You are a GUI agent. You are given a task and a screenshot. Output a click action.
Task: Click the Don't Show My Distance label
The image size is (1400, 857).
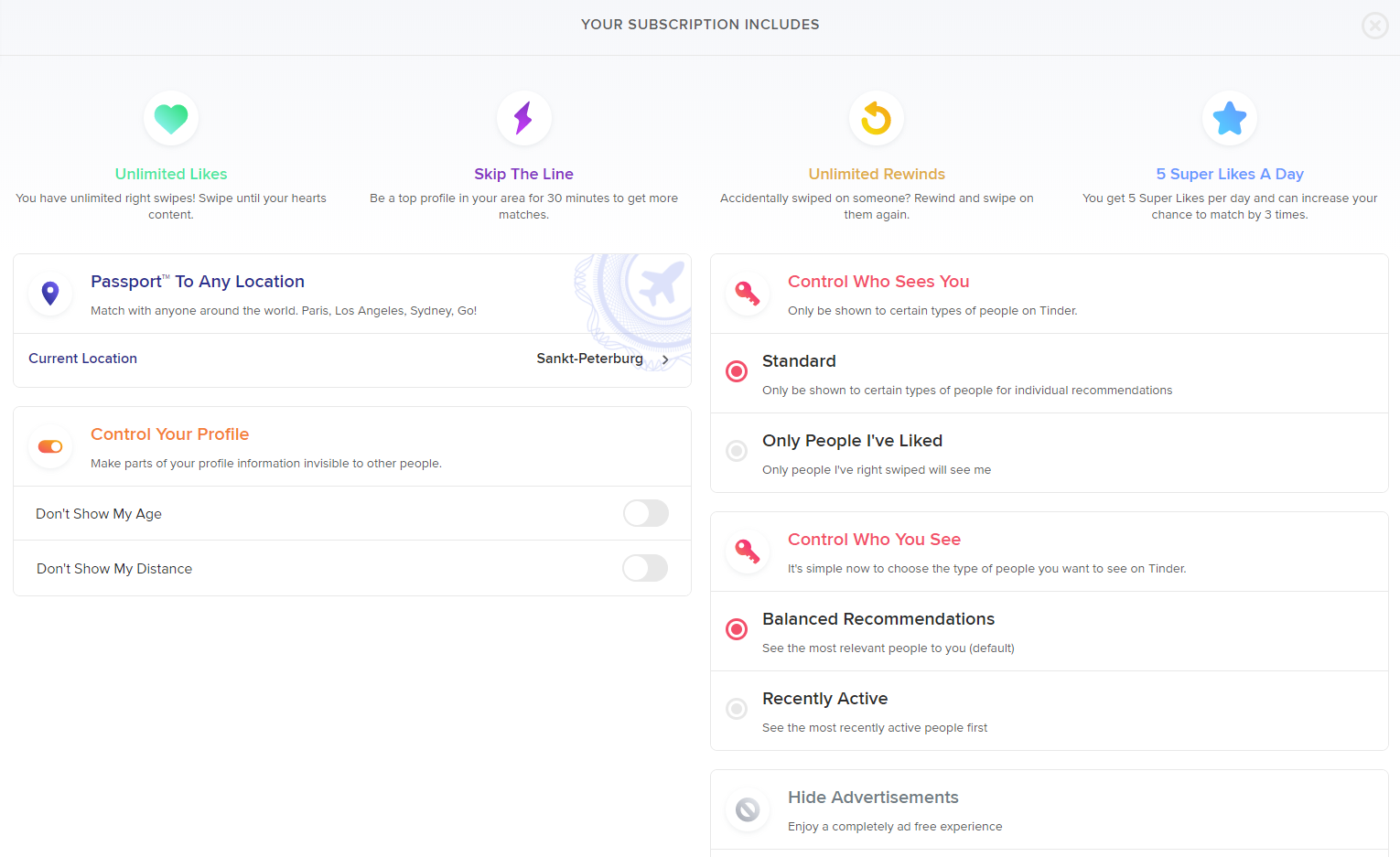coord(114,569)
